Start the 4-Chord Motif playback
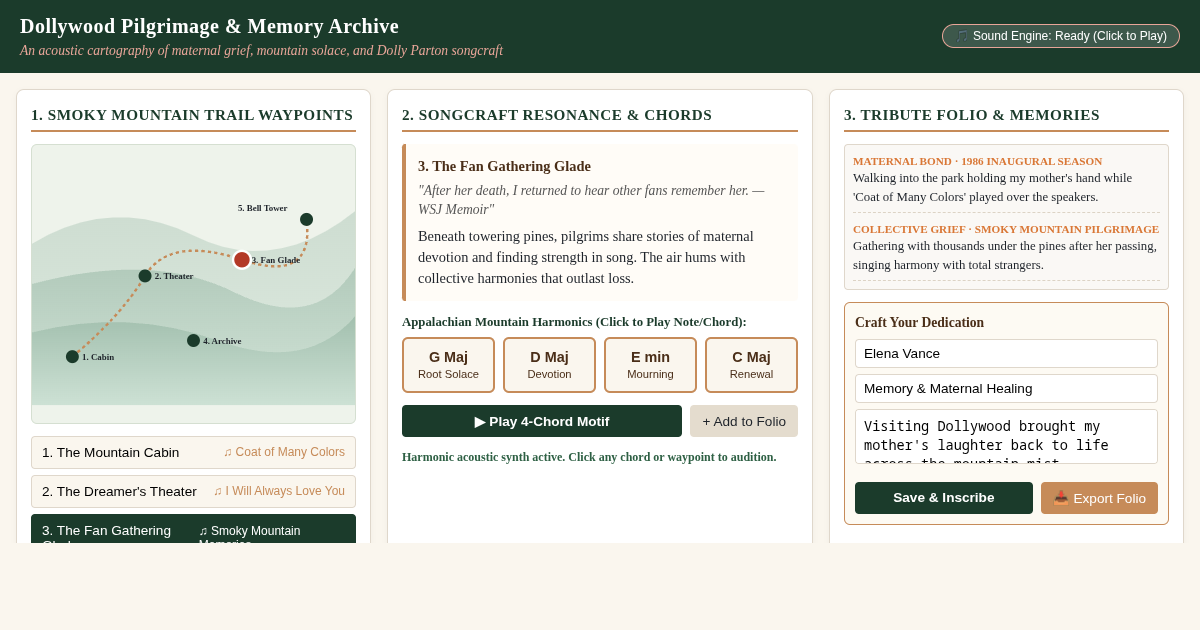1200x630 pixels. click(542, 421)
